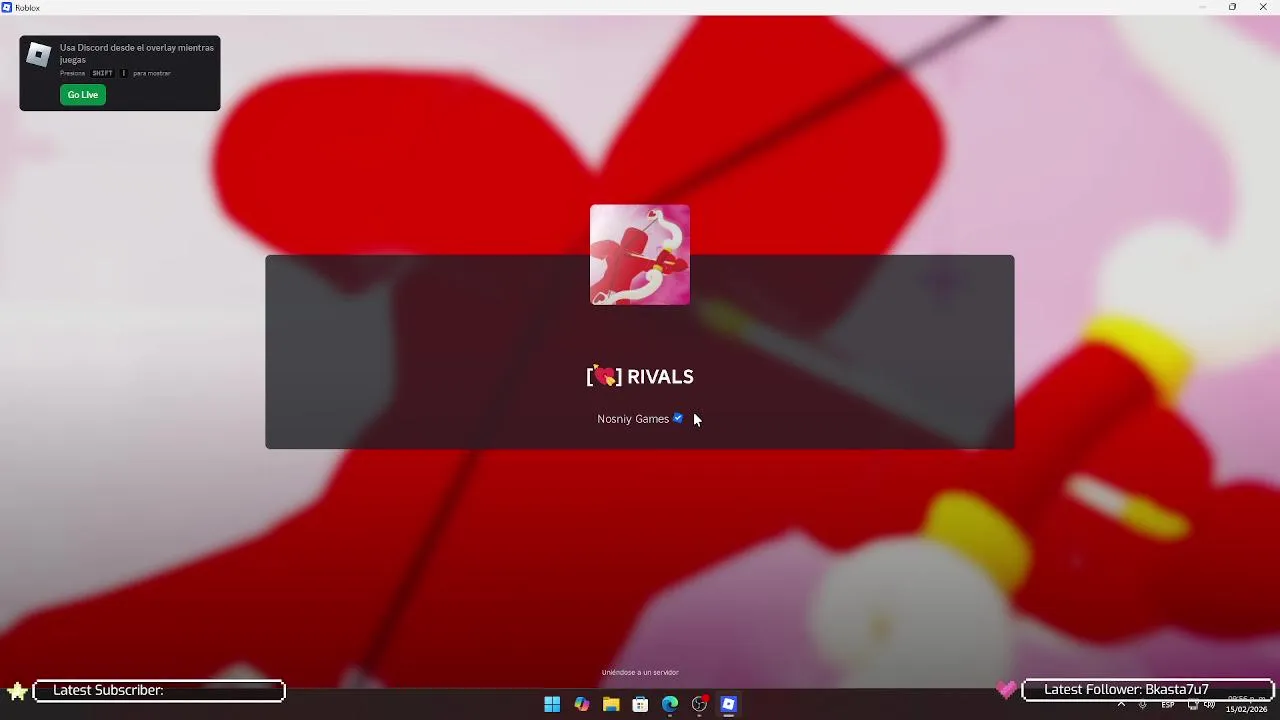Click the 'Usa Discord desde el overlay' message text

(x=137, y=53)
